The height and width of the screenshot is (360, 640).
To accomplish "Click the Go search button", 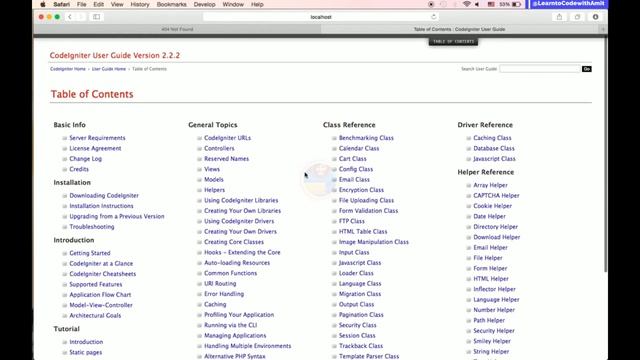I will [x=587, y=69].
